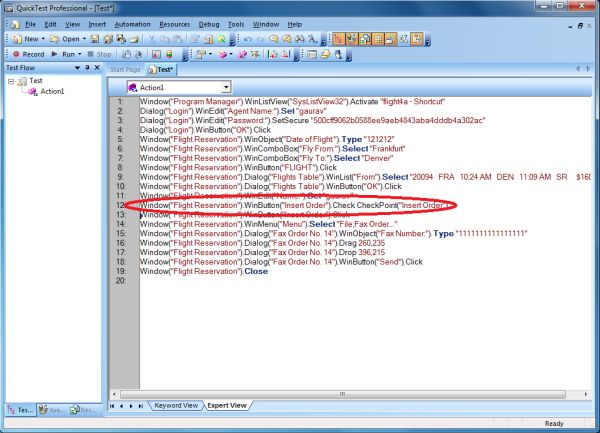Viewport: 600px width, 433px height.
Task: Open the Edit menu
Action: point(50,24)
